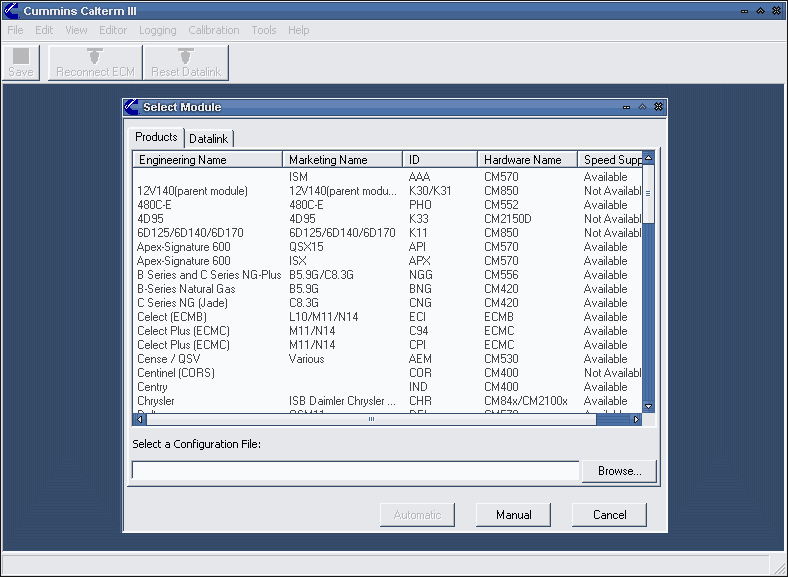The image size is (788, 577).
Task: Click list vertical scrollbar down arrow
Action: click(648, 406)
